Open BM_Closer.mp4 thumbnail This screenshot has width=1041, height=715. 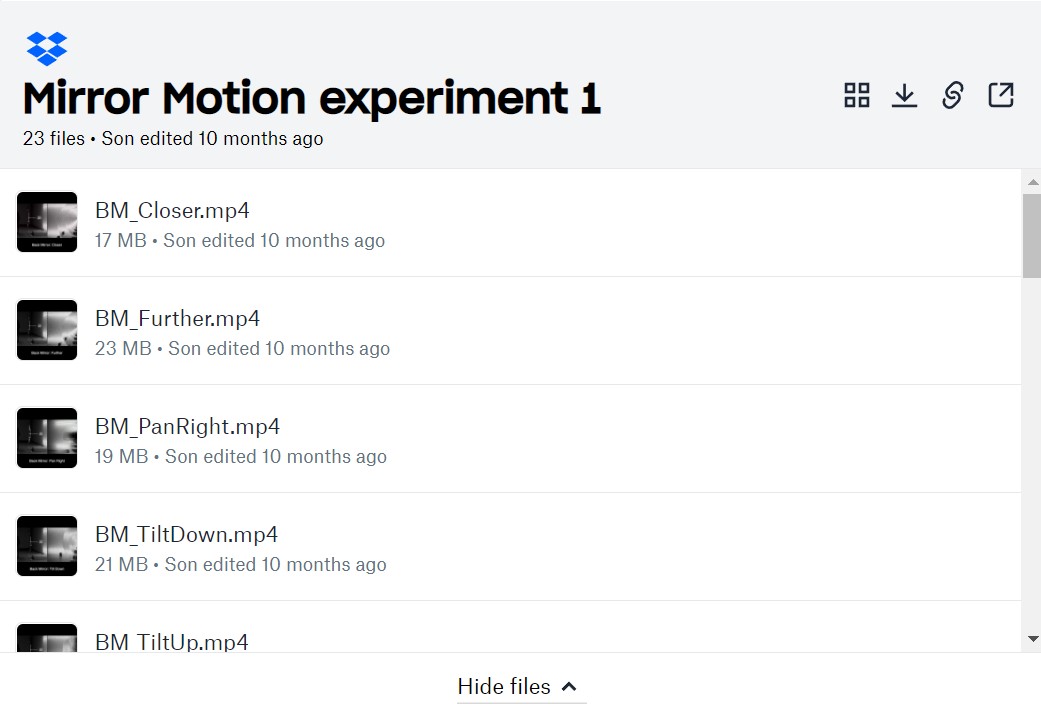[x=46, y=222]
